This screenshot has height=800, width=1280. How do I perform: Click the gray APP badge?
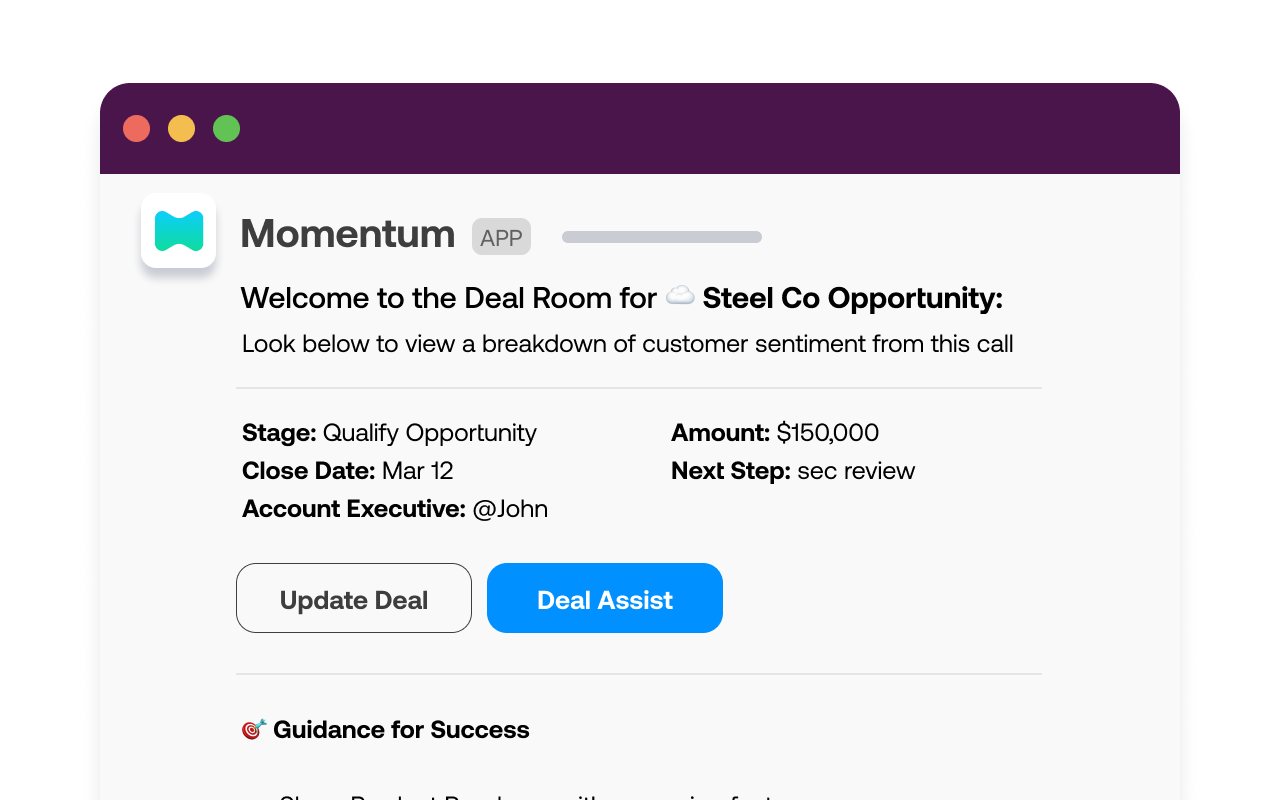(501, 237)
